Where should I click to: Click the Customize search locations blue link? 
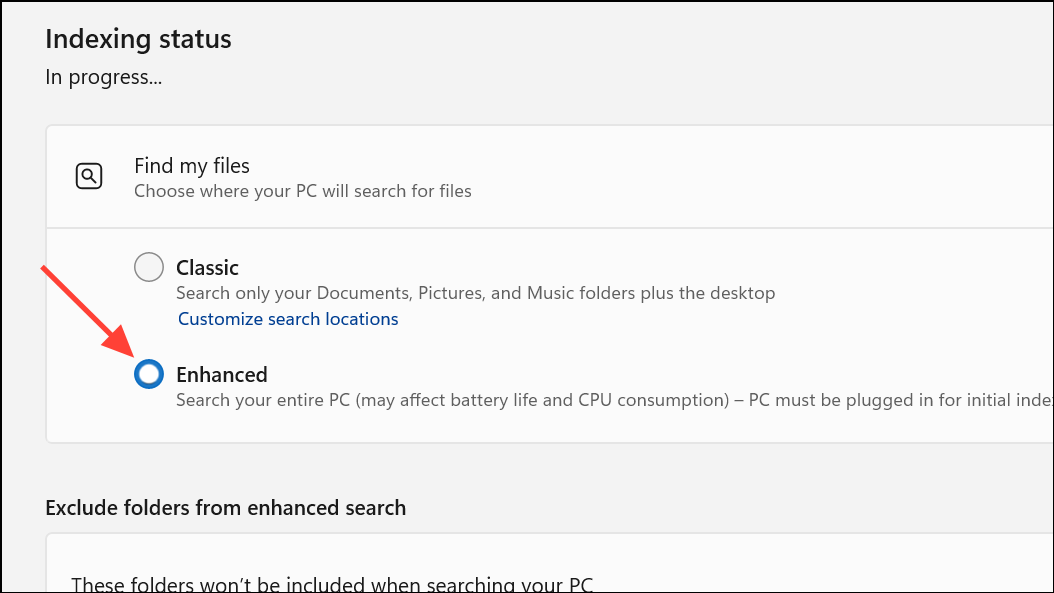click(288, 318)
